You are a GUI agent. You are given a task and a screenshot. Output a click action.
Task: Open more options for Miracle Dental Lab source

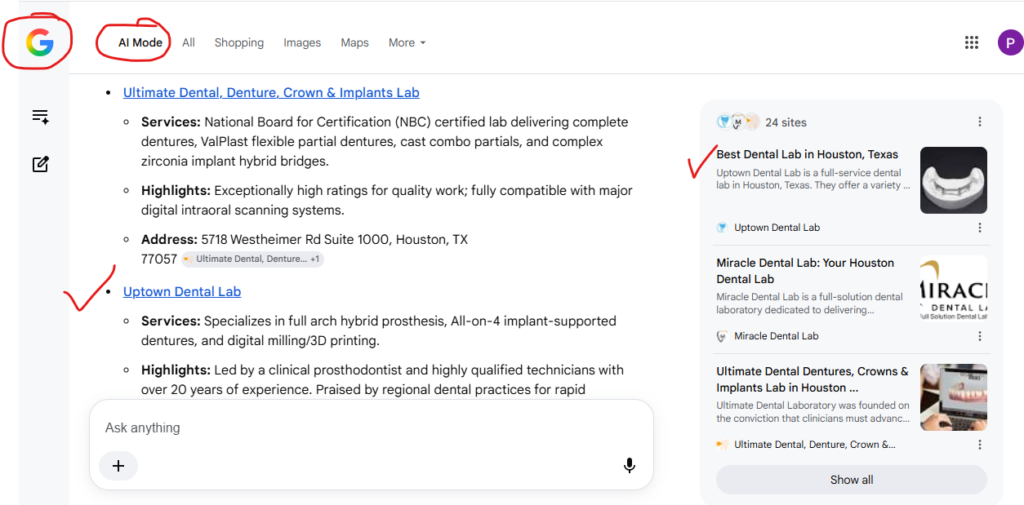pos(980,336)
